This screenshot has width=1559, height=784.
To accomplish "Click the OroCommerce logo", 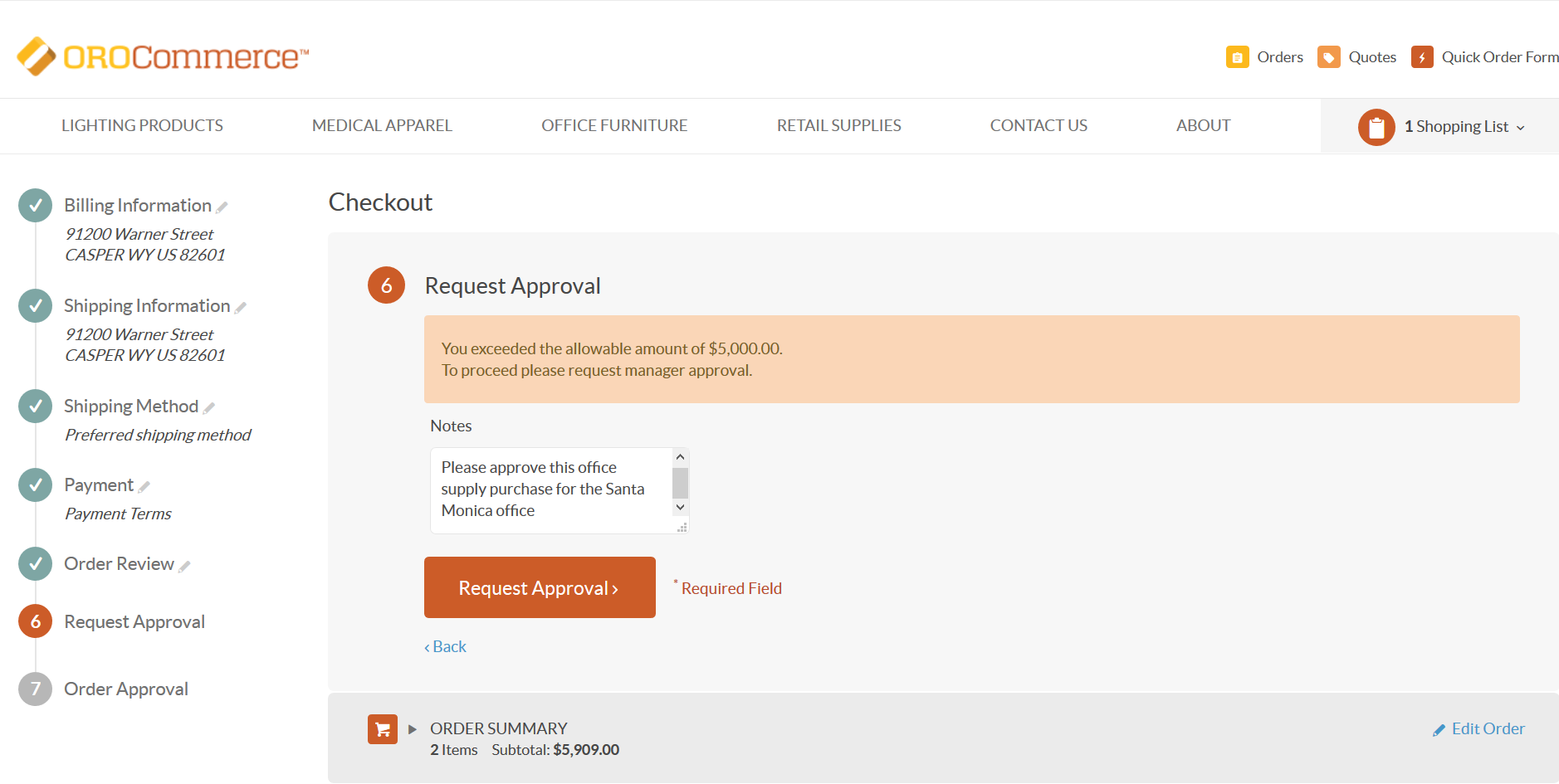I will pos(163,56).
